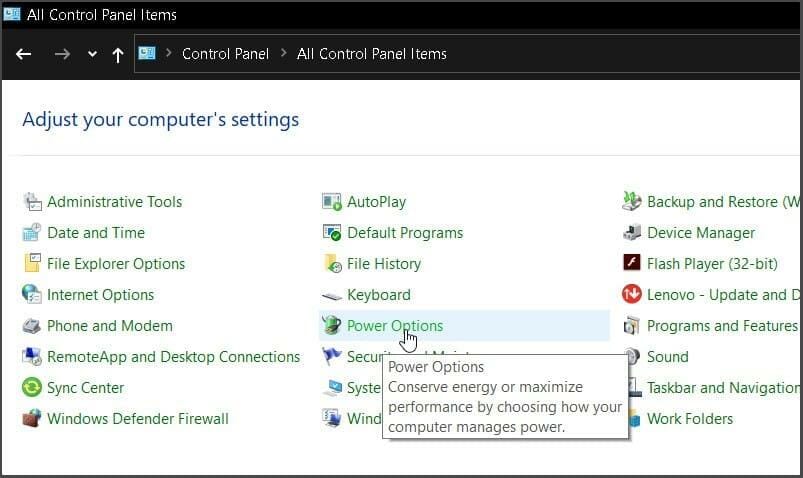Screen dimensions: 803x478
Task: Click the AutoPlay icon
Action: [331, 202]
